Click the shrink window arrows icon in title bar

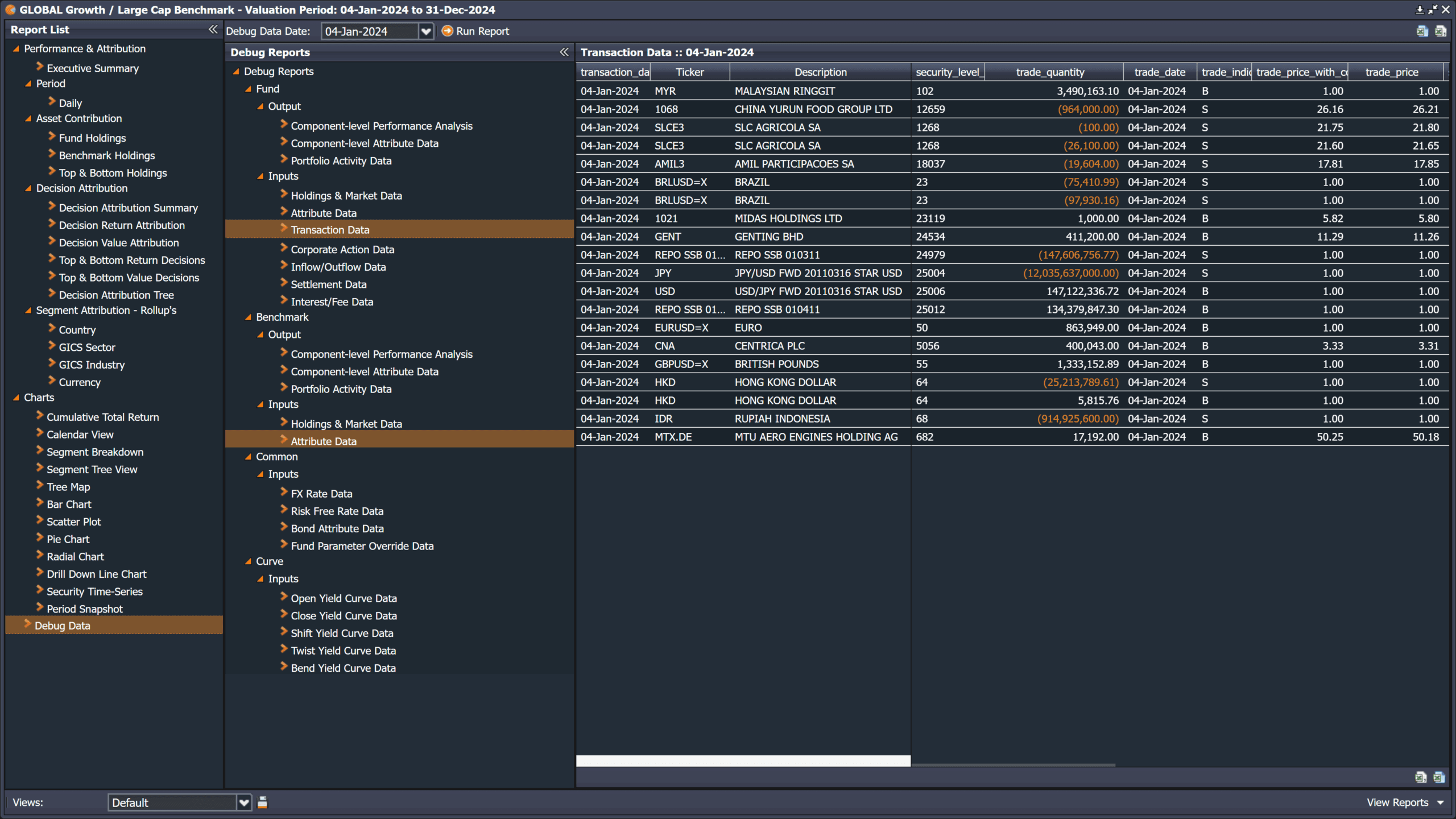(x=1432, y=10)
